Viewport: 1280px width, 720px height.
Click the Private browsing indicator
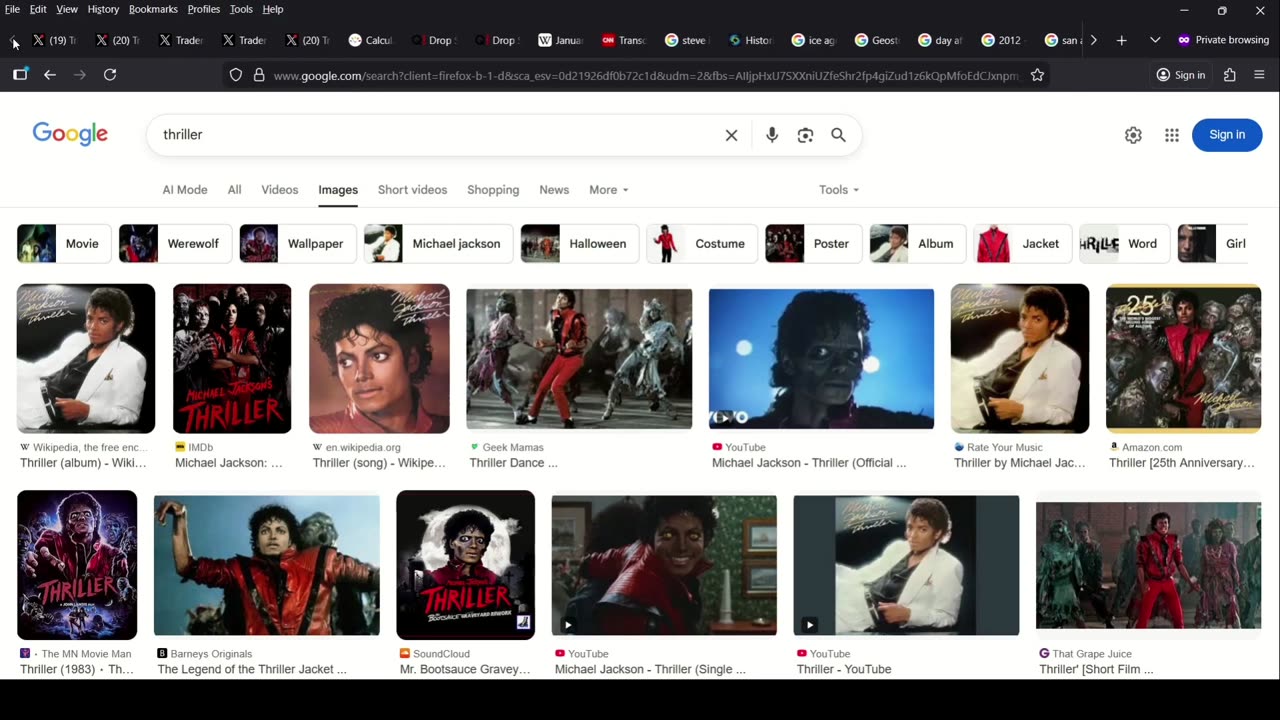(x=1223, y=40)
